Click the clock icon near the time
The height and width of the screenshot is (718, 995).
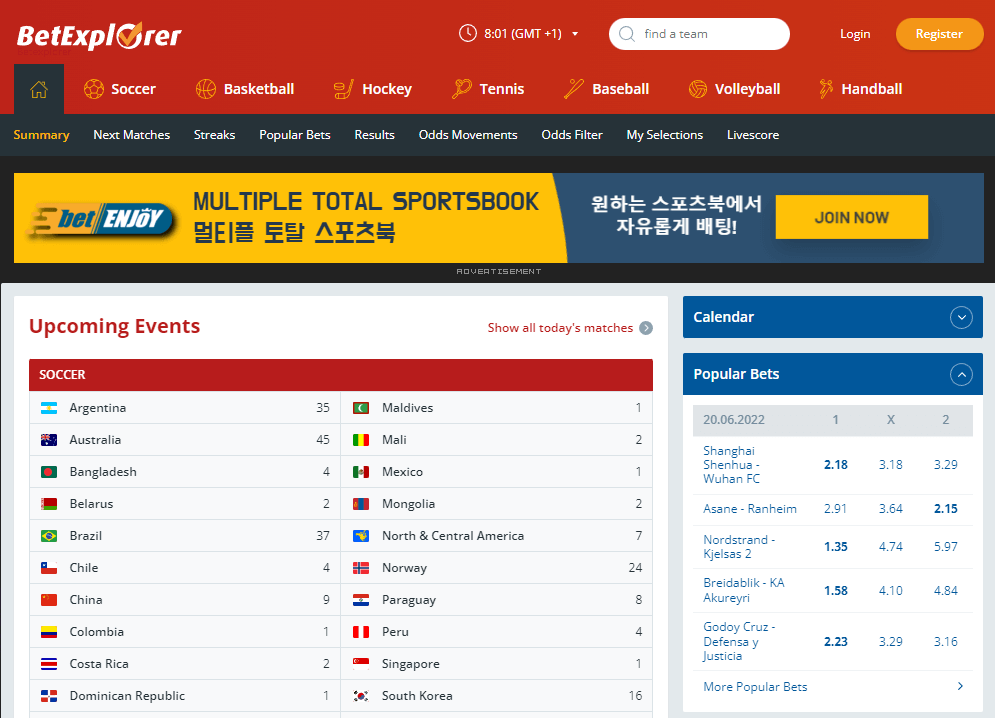click(468, 33)
